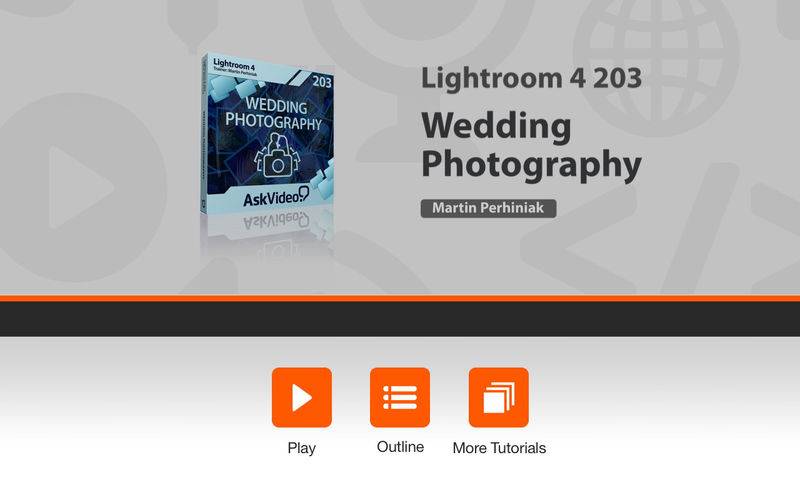Click the Martin Perhiniak author badge
800x500 pixels.
pos(488,208)
